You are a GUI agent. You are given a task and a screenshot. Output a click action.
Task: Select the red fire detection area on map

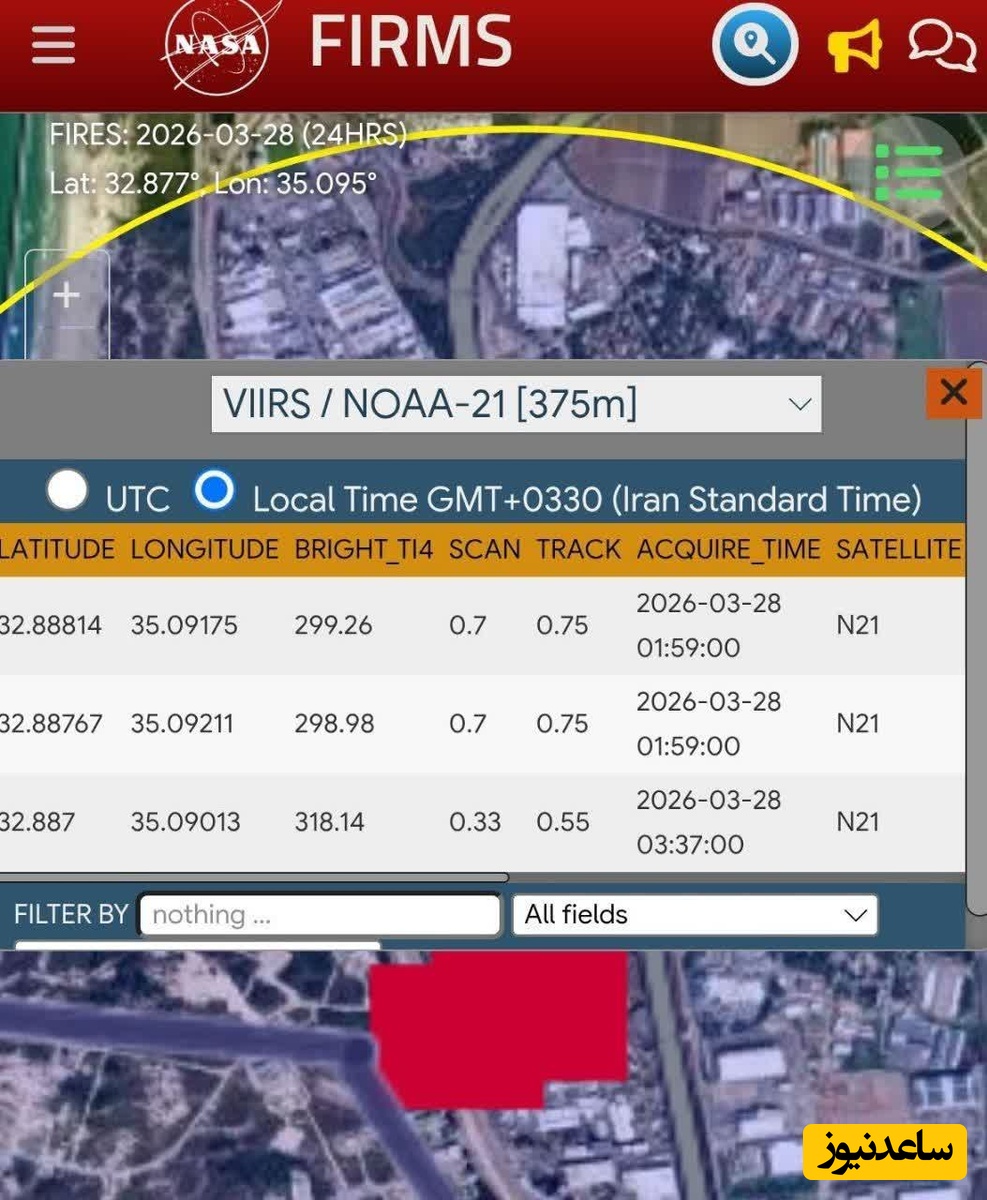500,1025
